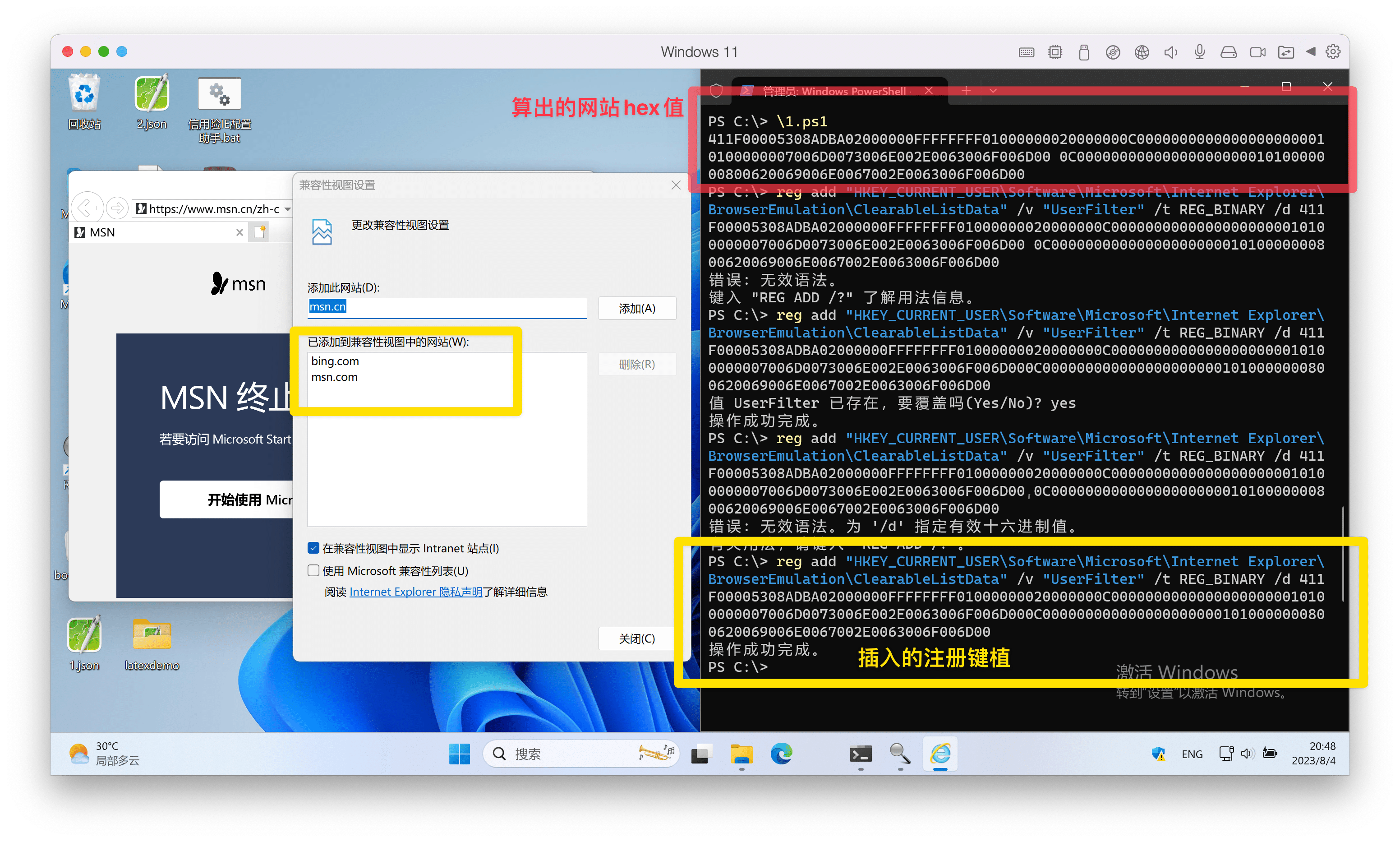Open Internet Explorer from the taskbar
1400x842 pixels.
coord(939,754)
